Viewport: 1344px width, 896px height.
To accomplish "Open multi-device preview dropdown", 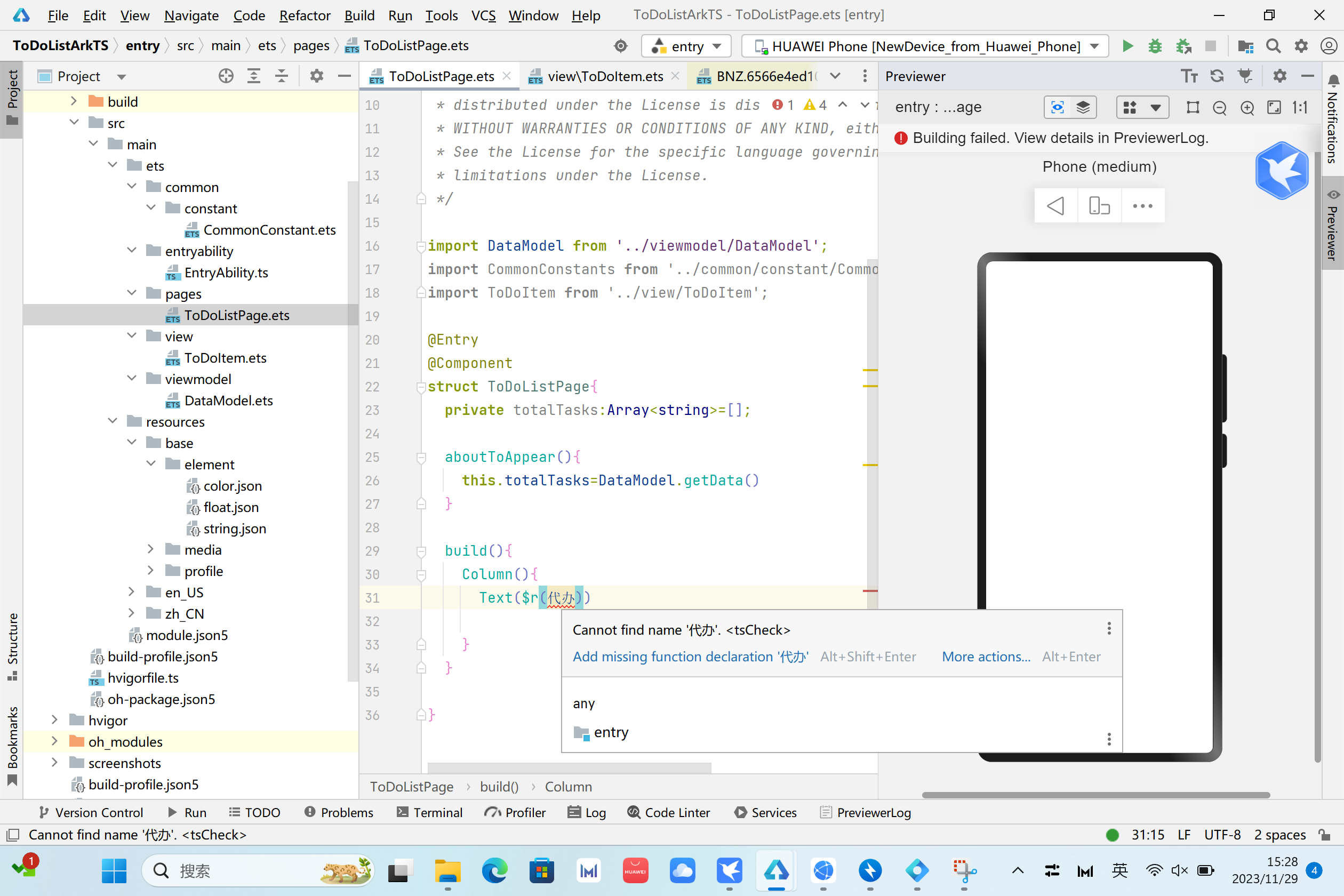I will point(1142,107).
